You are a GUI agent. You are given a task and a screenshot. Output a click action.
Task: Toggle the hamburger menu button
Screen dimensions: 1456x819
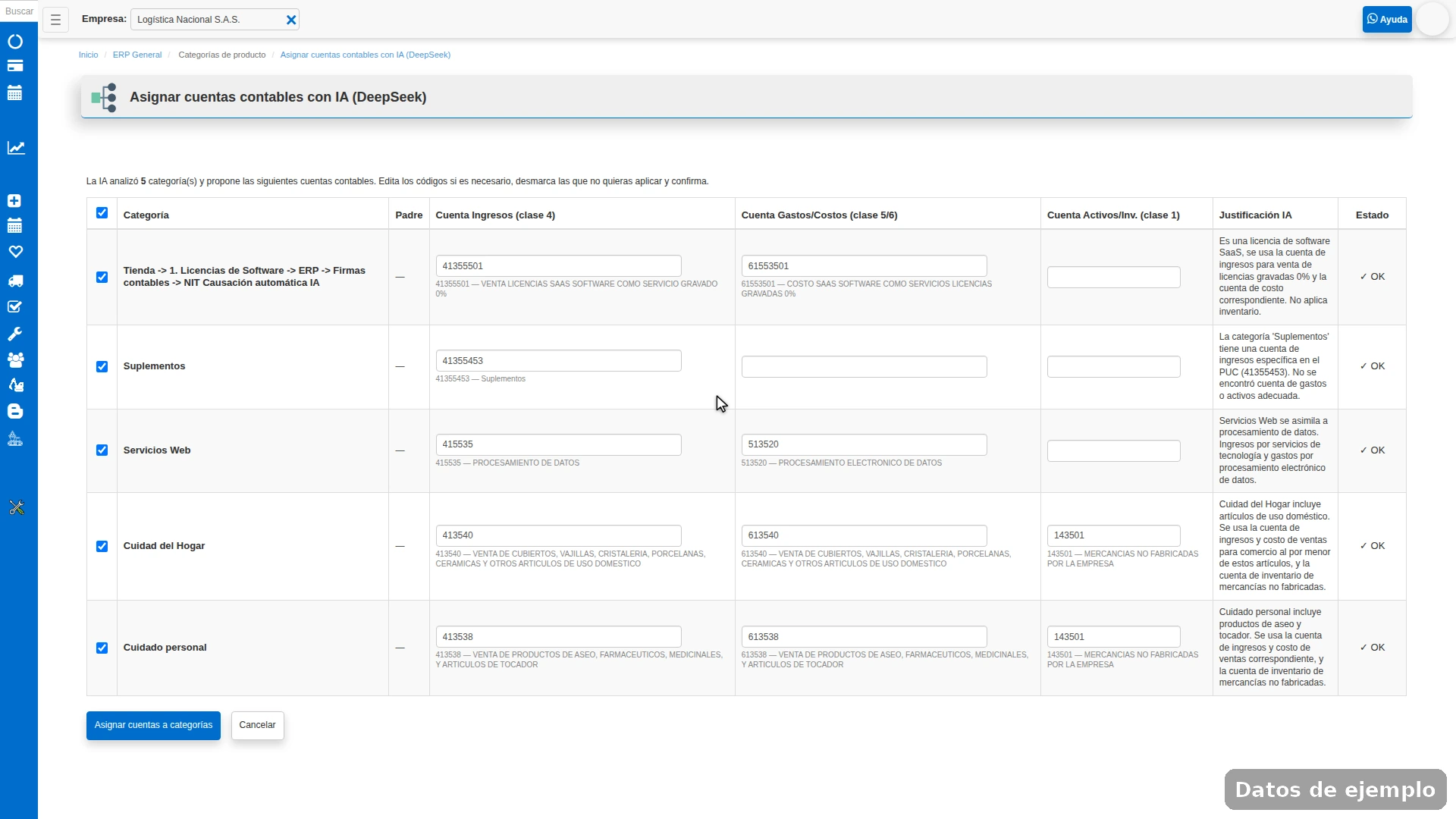(55, 20)
